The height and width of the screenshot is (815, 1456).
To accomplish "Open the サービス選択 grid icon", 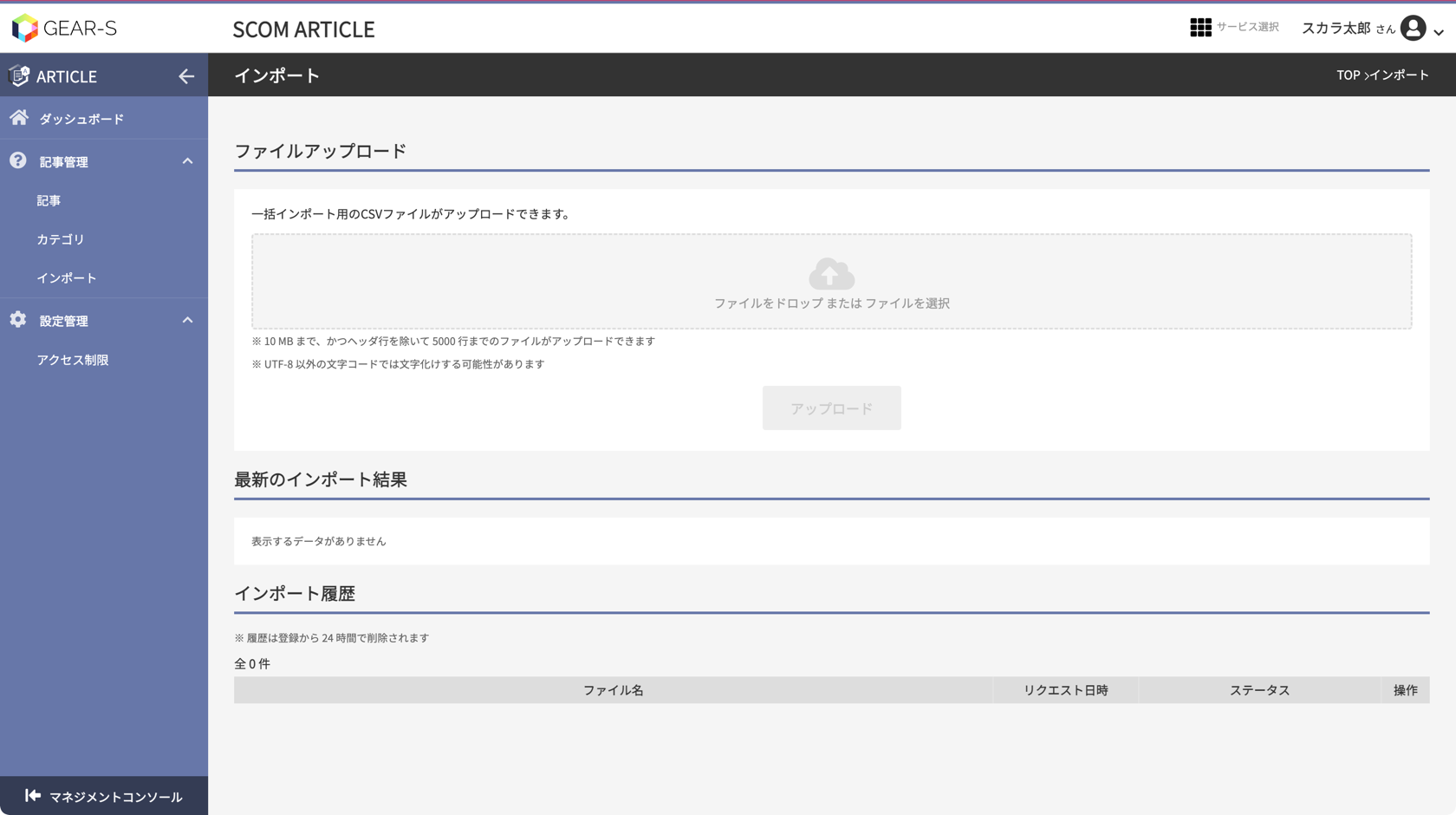I will point(1200,28).
